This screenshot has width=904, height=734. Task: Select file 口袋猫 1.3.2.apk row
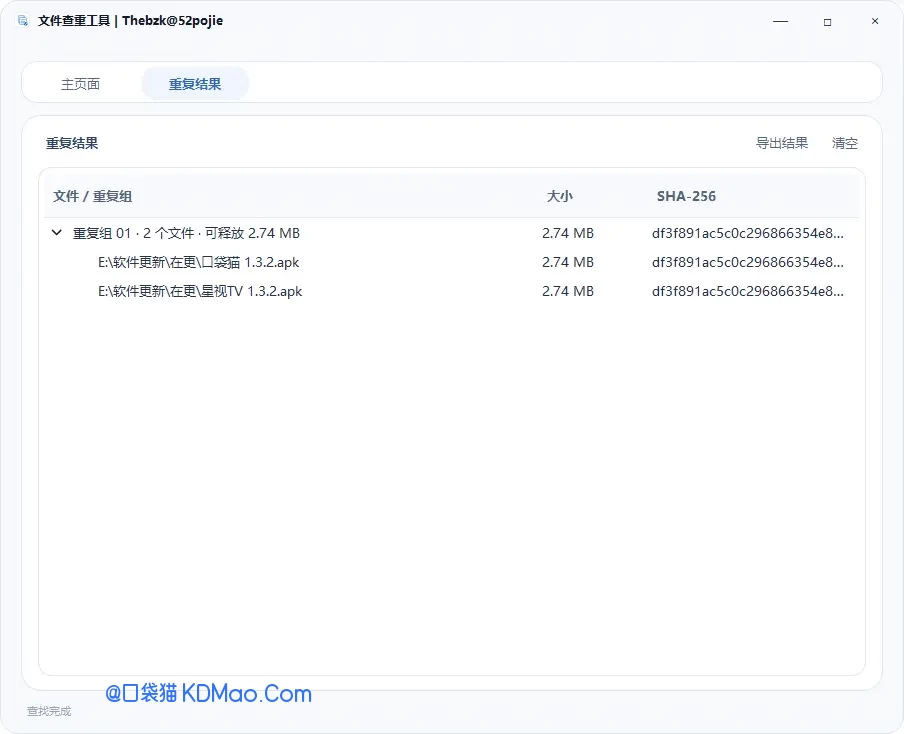pyautogui.click(x=451, y=262)
